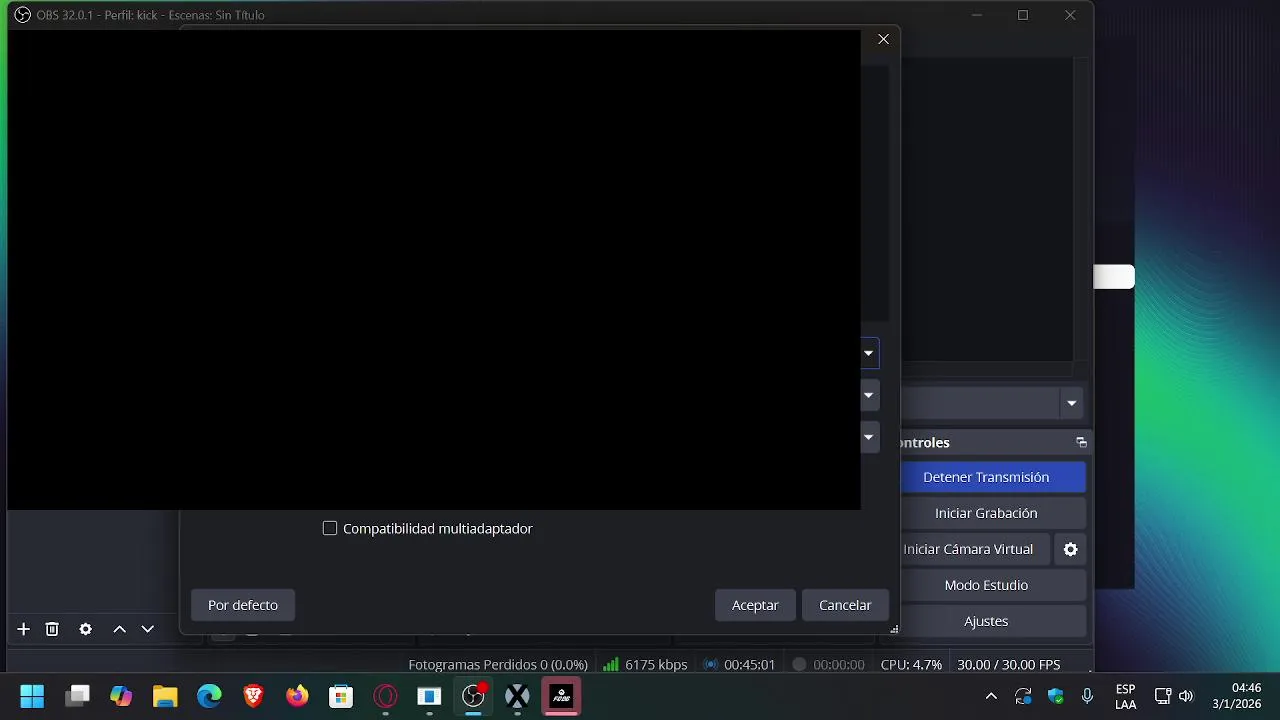Dismiss dialog with Cancelar
The height and width of the screenshot is (720, 1280).
tap(845, 605)
